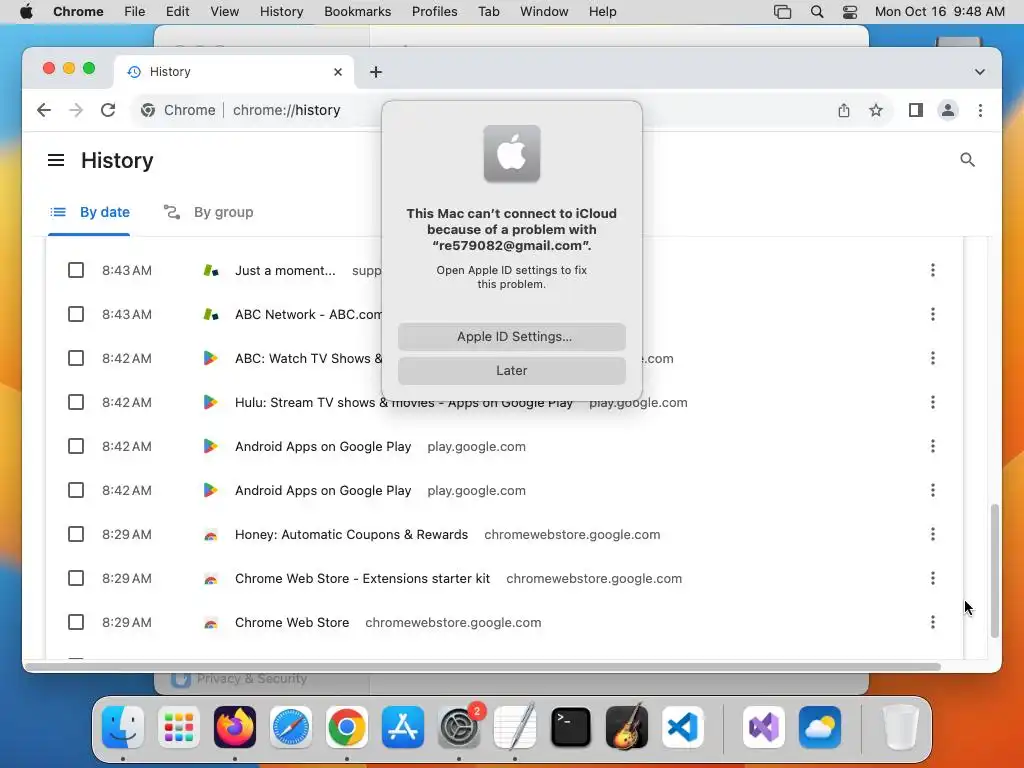Launch Terminal from the dock

[571, 727]
